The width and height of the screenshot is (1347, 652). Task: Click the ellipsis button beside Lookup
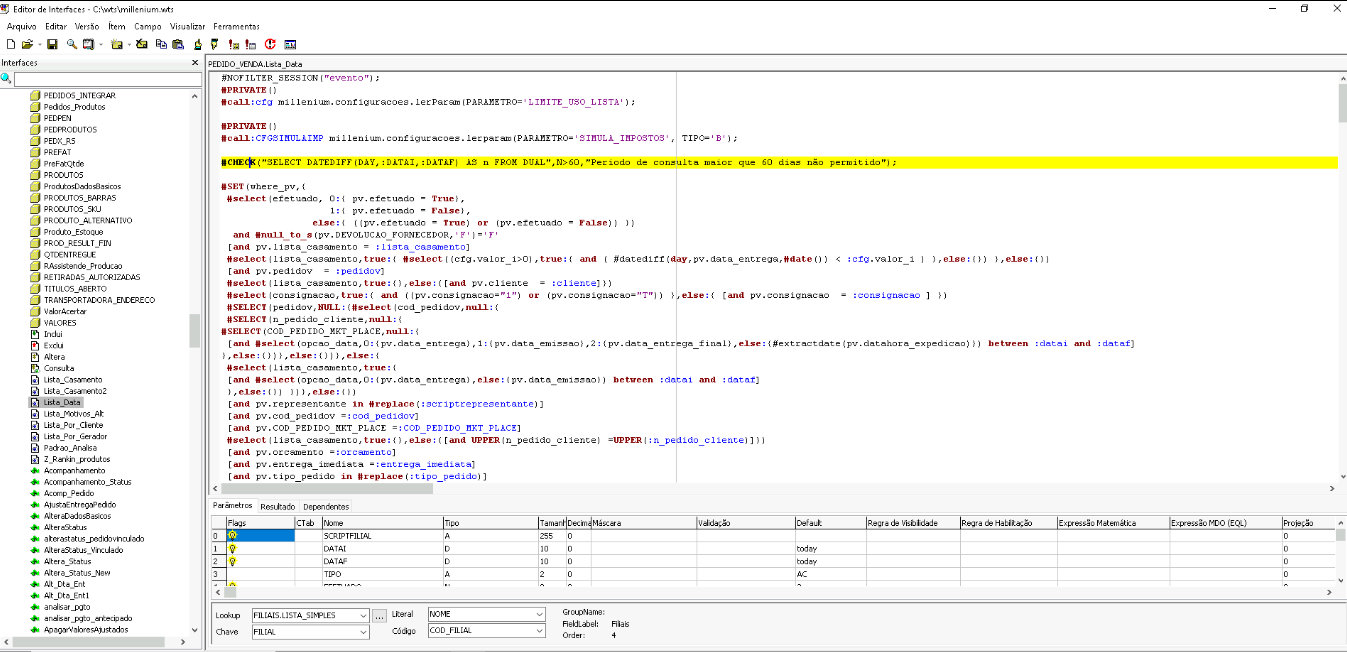pyautogui.click(x=380, y=616)
